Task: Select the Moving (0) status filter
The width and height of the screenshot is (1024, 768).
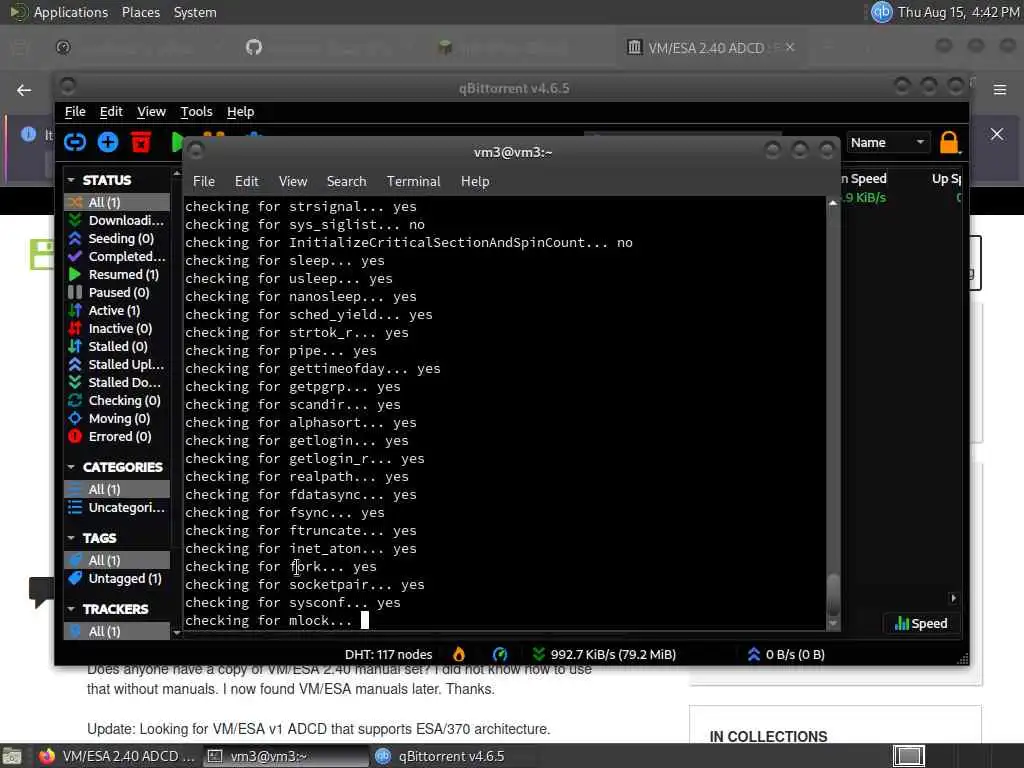Action: coord(117,418)
